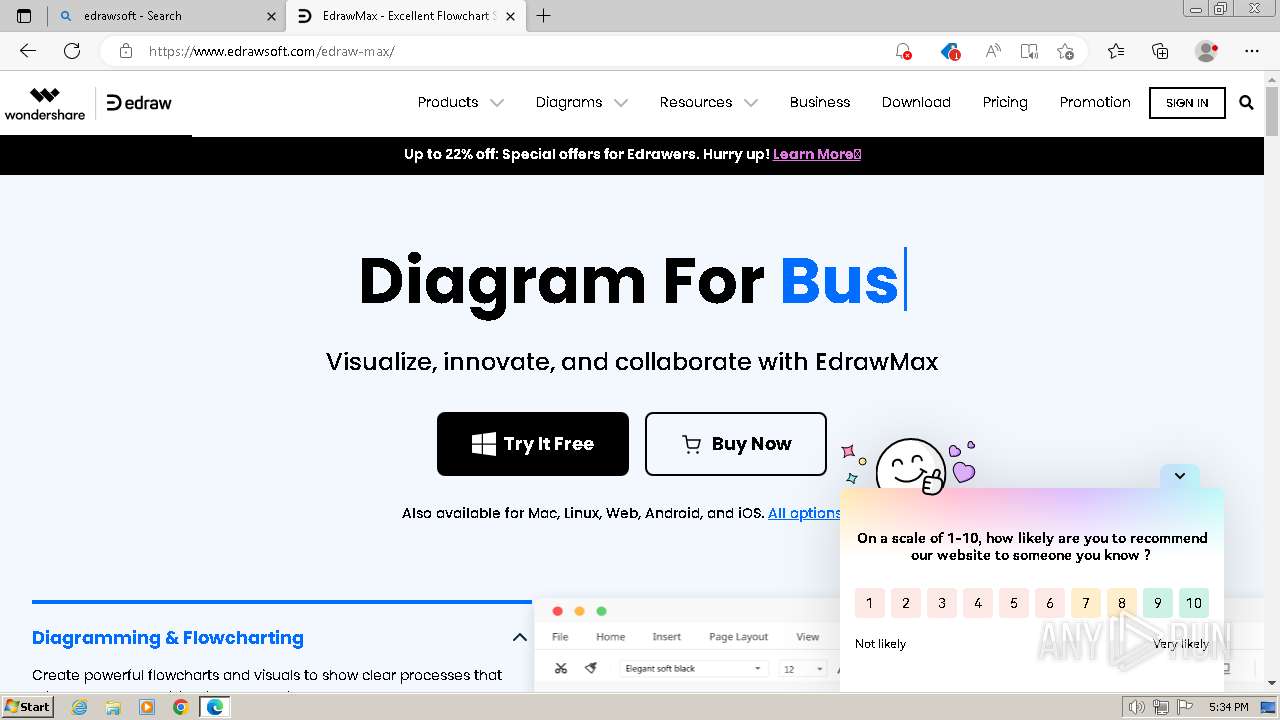Rate recommendation score 2
This screenshot has height=720, width=1280.
pos(905,603)
